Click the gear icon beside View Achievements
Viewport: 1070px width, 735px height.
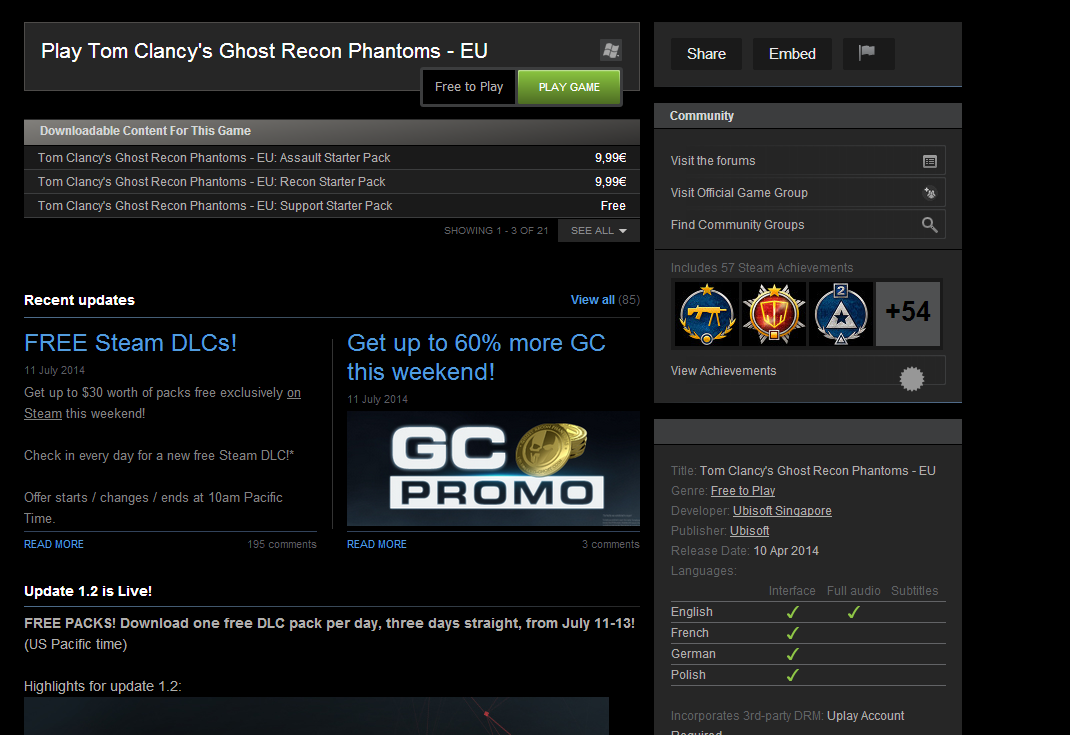(912, 378)
